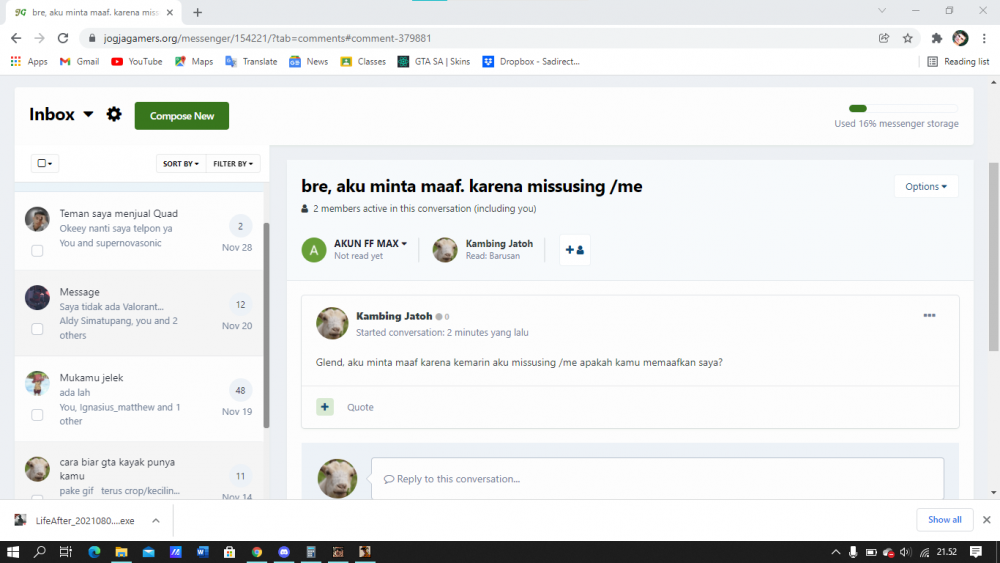
Task: Open the Windows notification center
Action: 976,552
